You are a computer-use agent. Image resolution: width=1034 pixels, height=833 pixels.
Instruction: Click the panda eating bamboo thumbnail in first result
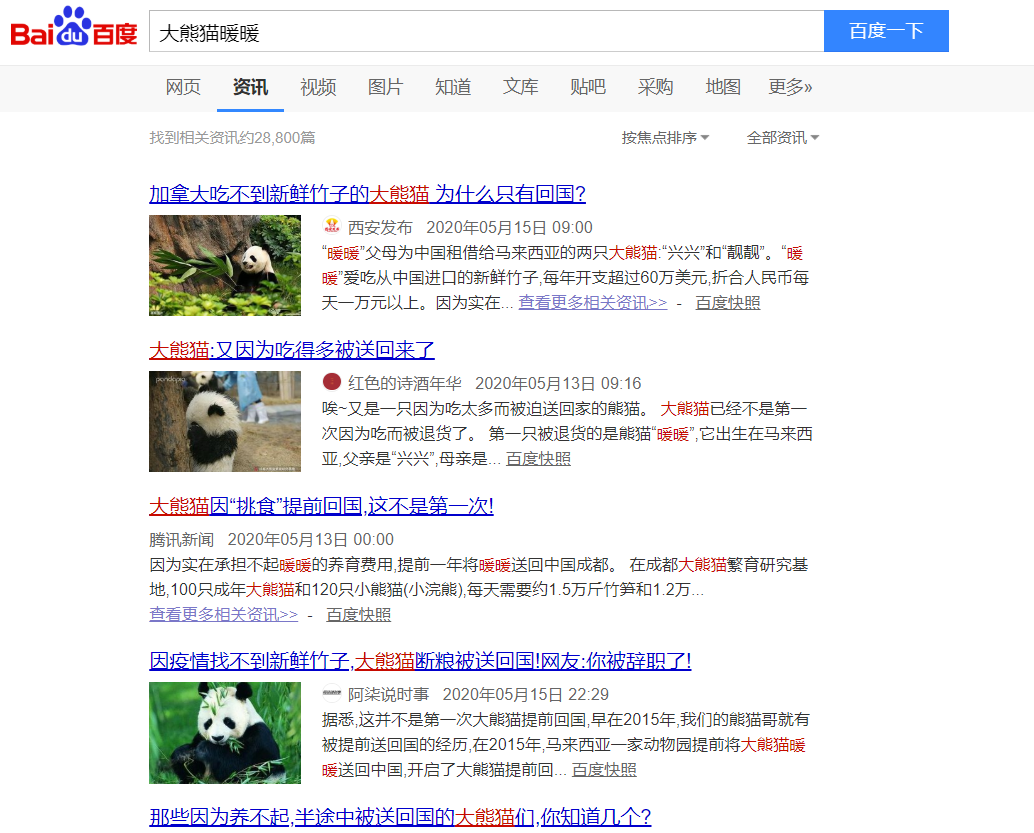pos(225,265)
